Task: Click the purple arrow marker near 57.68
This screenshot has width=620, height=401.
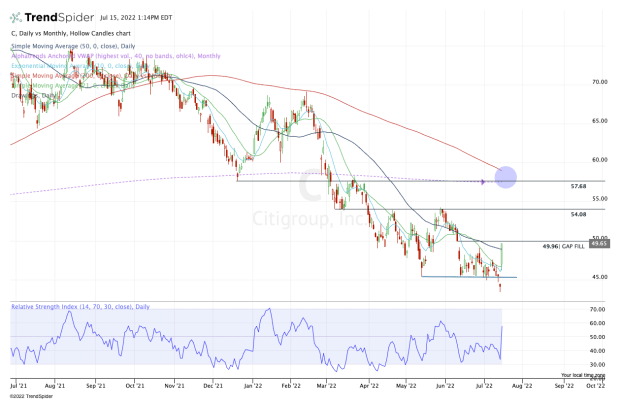Action: 484,181
